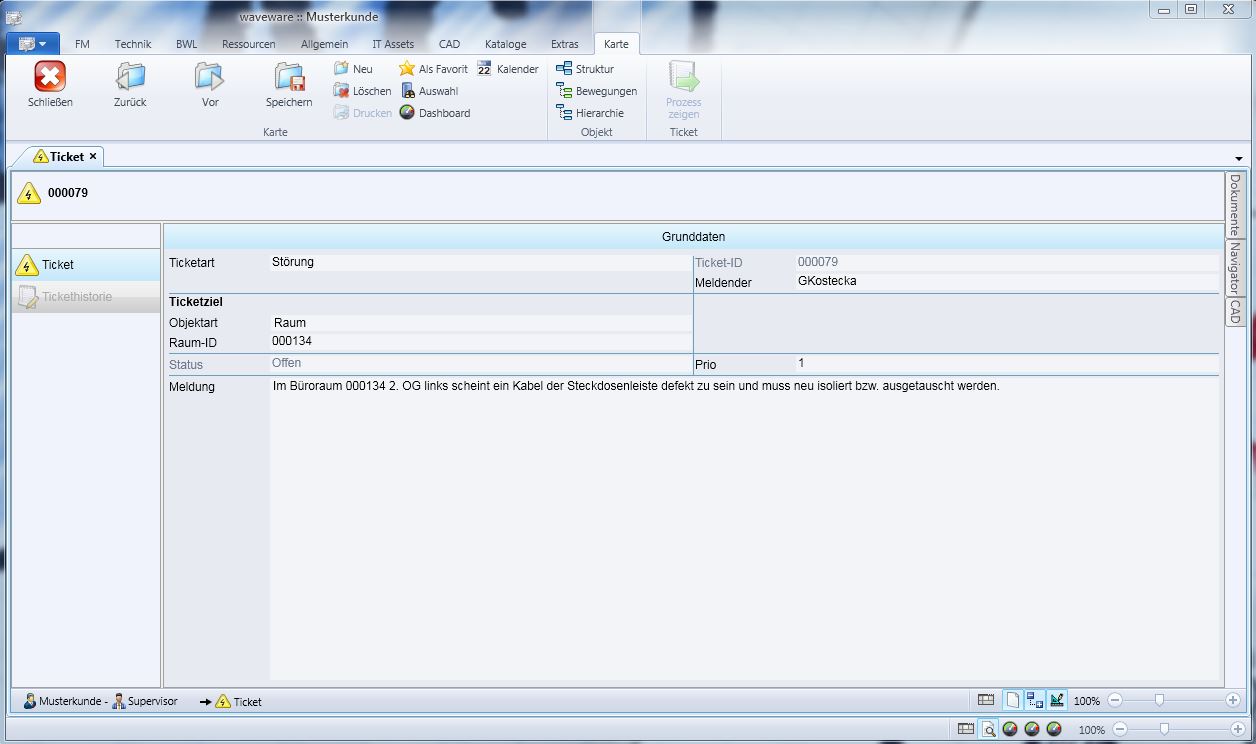Expand the Dokumente side panel
Image resolution: width=1256 pixels, height=744 pixels.
(x=1236, y=204)
